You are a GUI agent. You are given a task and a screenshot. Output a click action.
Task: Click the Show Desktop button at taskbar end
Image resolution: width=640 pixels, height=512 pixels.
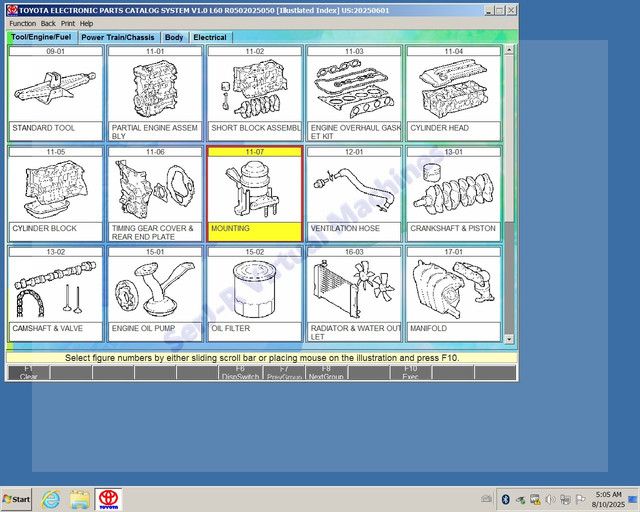[x=633, y=499]
